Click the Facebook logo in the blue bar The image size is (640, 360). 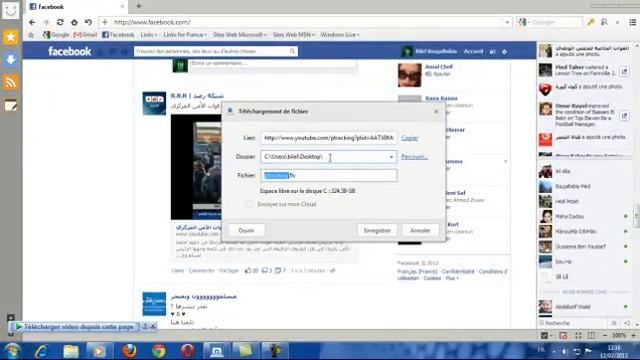[x=69, y=51]
